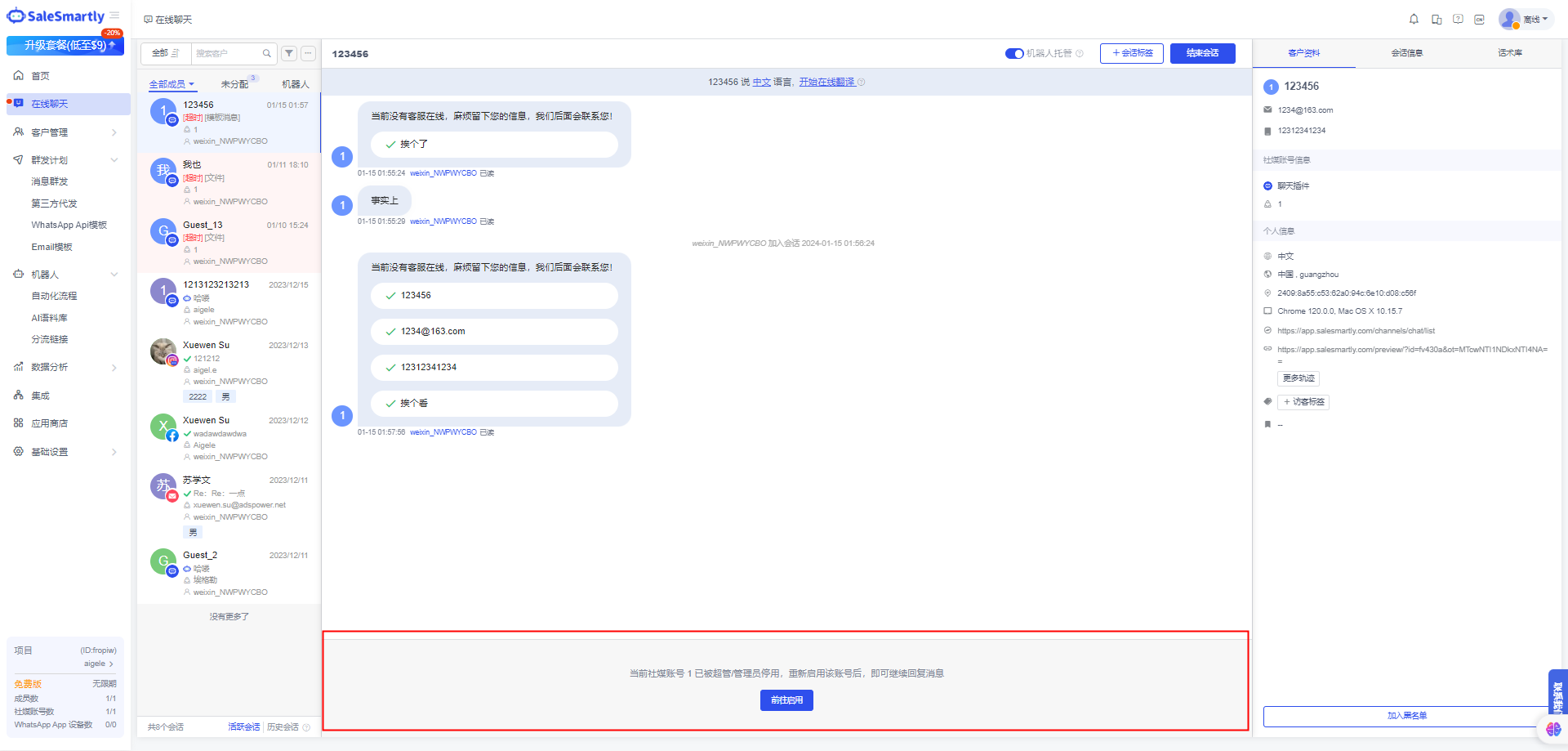Open the floating assistant icon at bottom right

1553,729
